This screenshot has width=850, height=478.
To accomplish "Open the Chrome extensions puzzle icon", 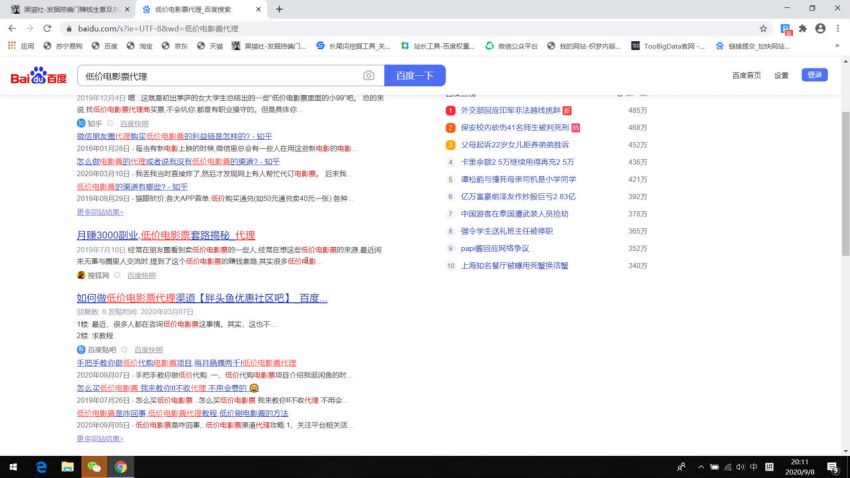I will point(803,28).
